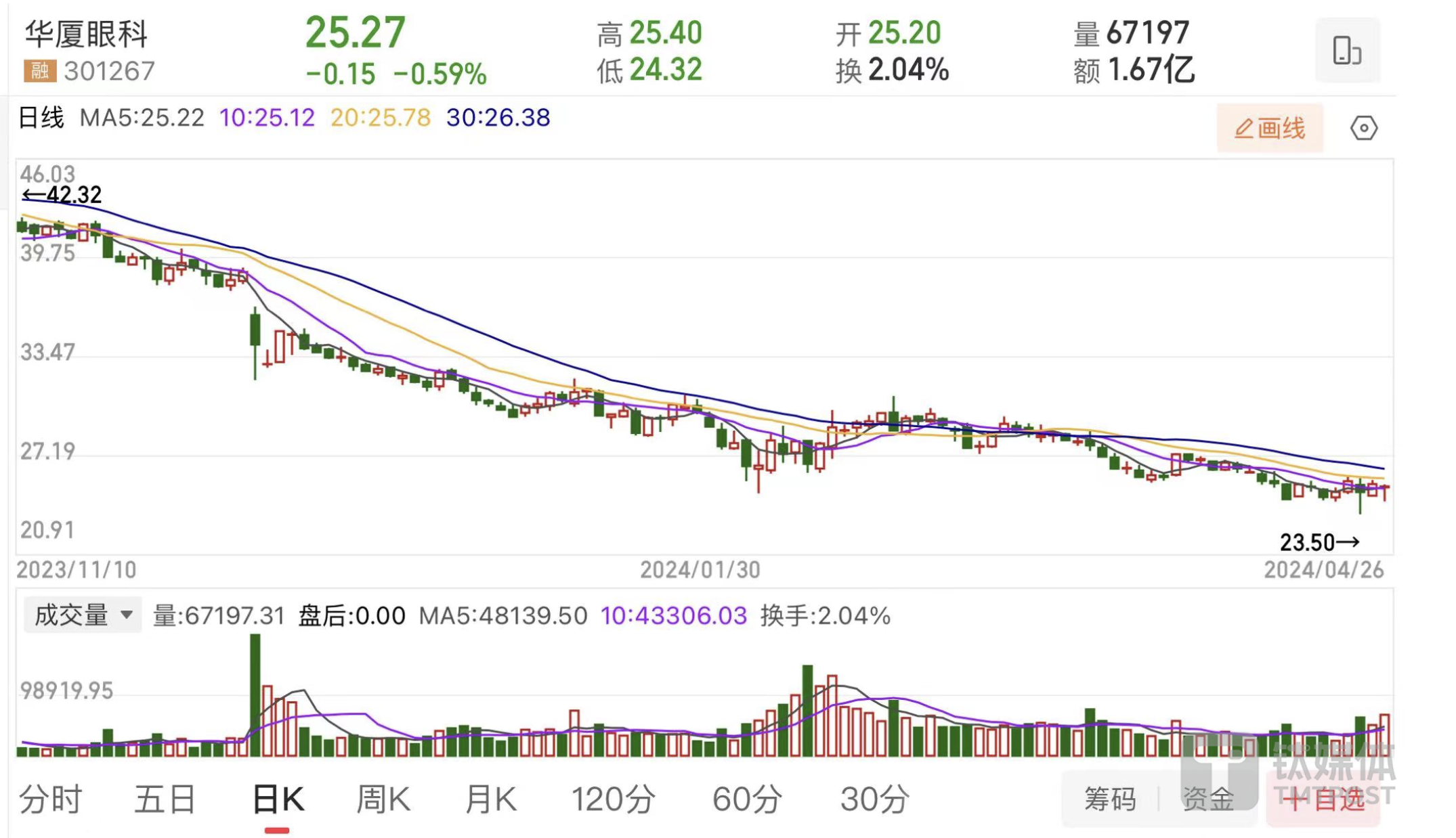Image resolution: width=1456 pixels, height=838 pixels.
Task: Select the 月K monthly candlestick tab
Action: pos(490,799)
